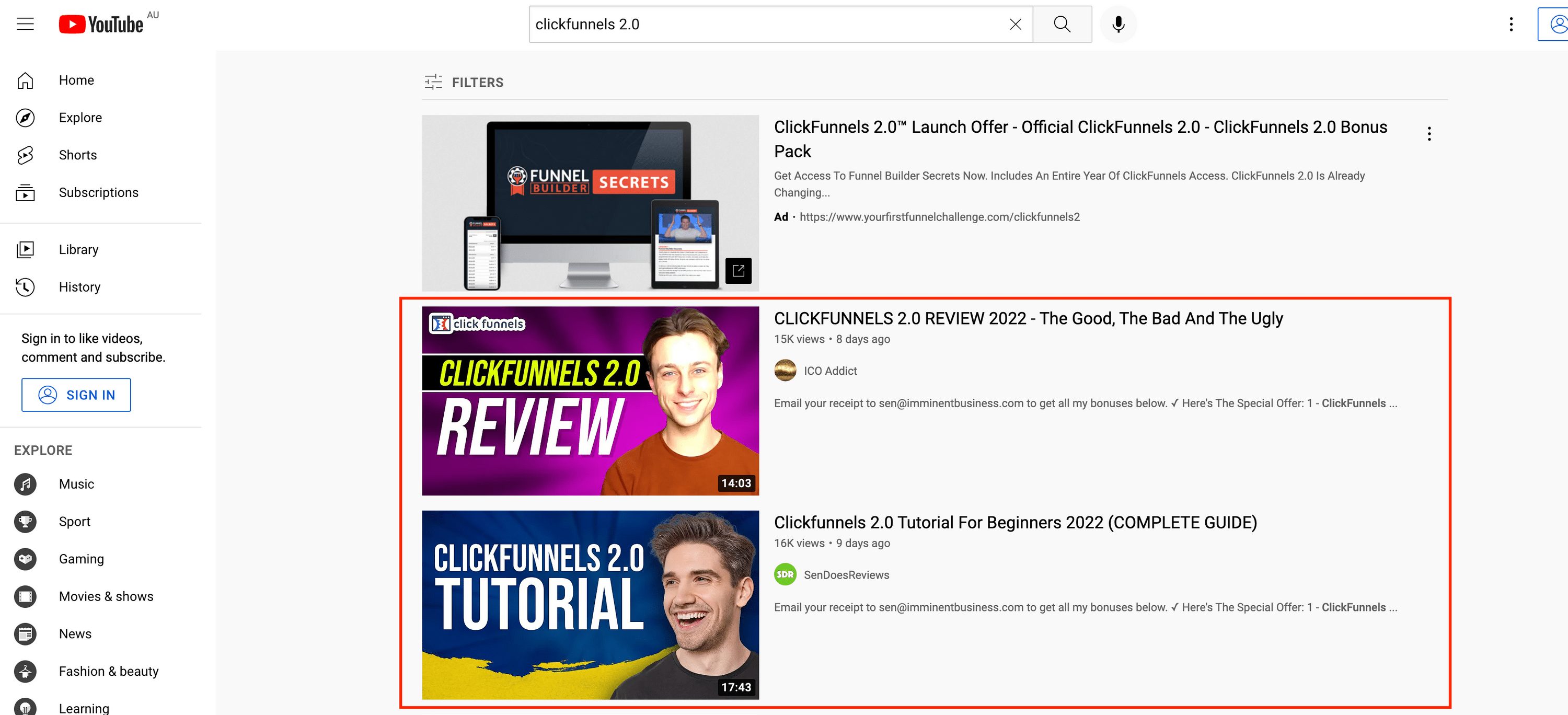Open Clickfunnels 2.0 Tutorial For Beginners title
Screen dimensions: 1568x715
pyautogui.click(x=1016, y=523)
